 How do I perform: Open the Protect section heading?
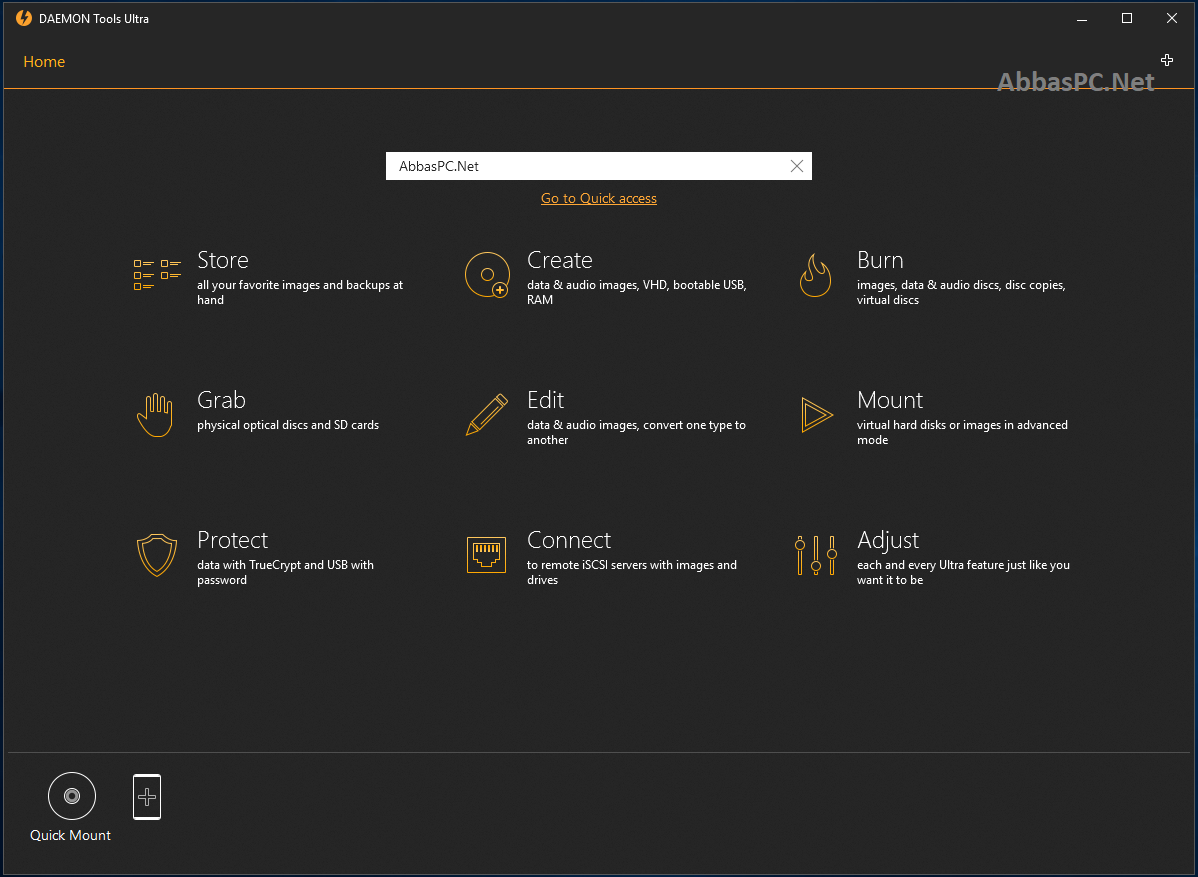pos(233,539)
